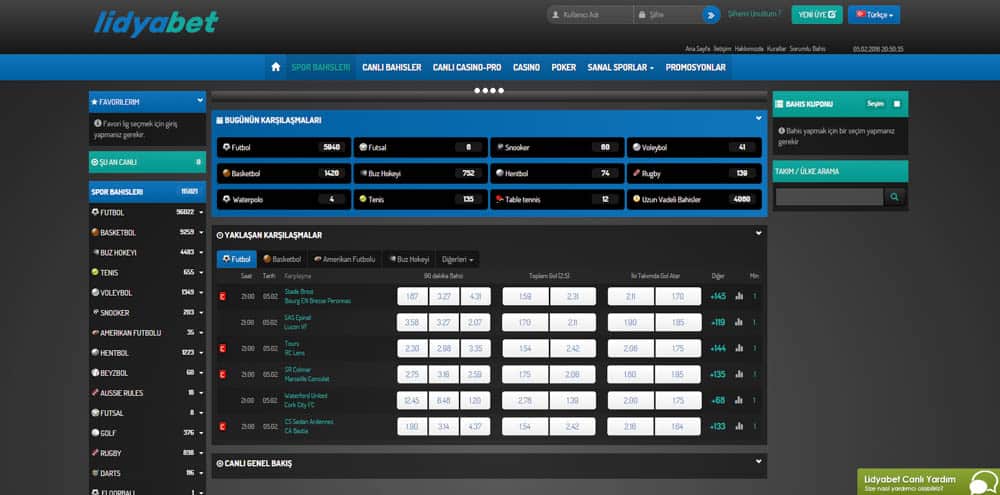Click the blue login arrow button
Image resolution: width=1000 pixels, height=495 pixels.
711,15
